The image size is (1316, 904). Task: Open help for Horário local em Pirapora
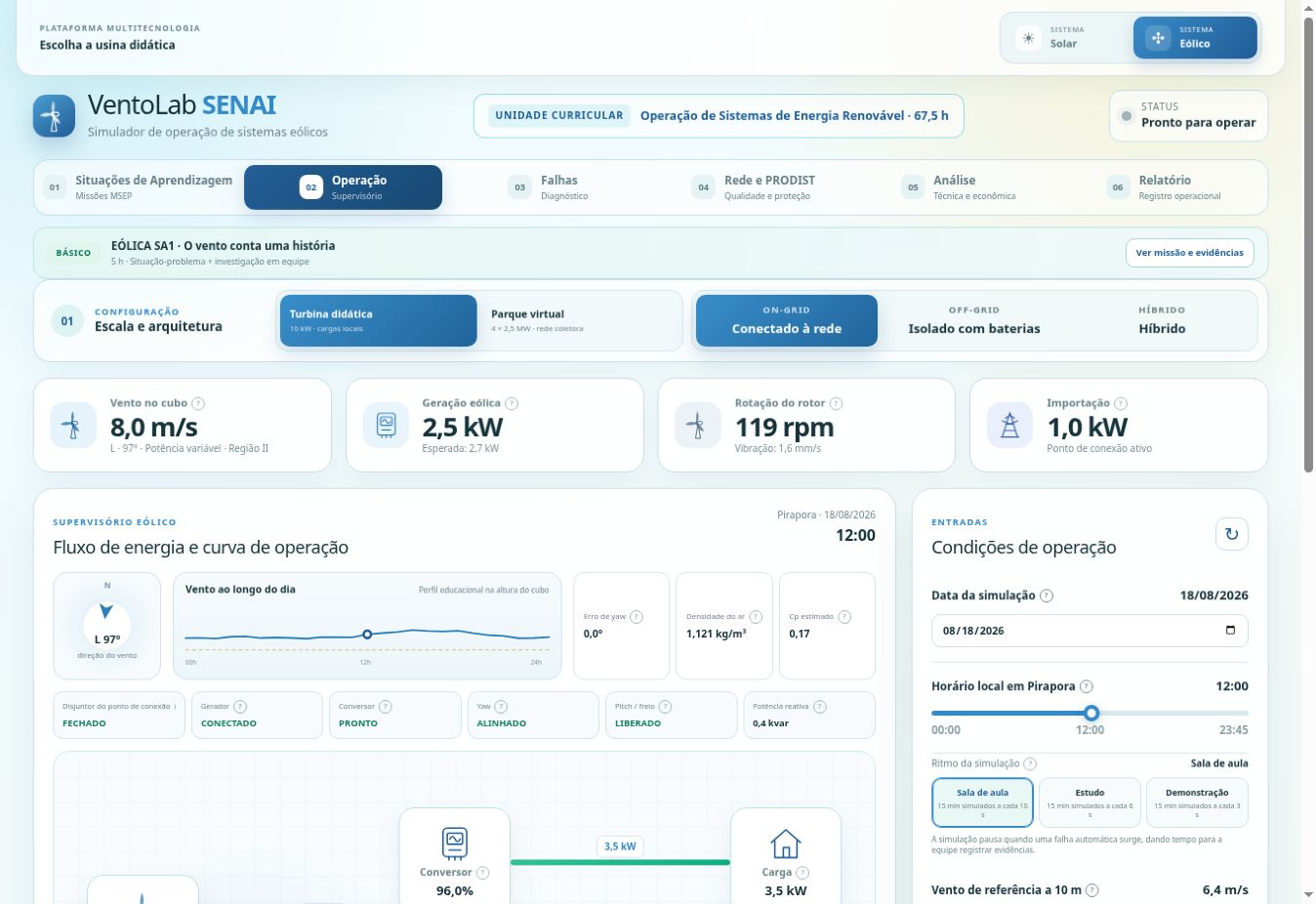1087,686
